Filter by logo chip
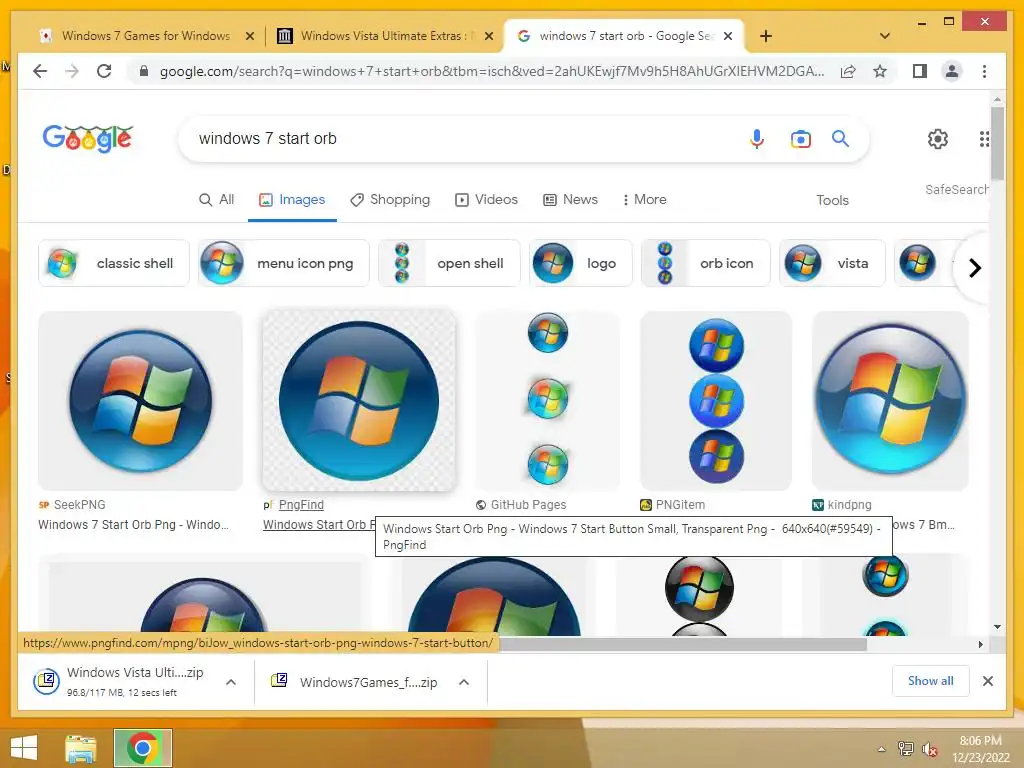The height and width of the screenshot is (768, 1024). pos(581,263)
